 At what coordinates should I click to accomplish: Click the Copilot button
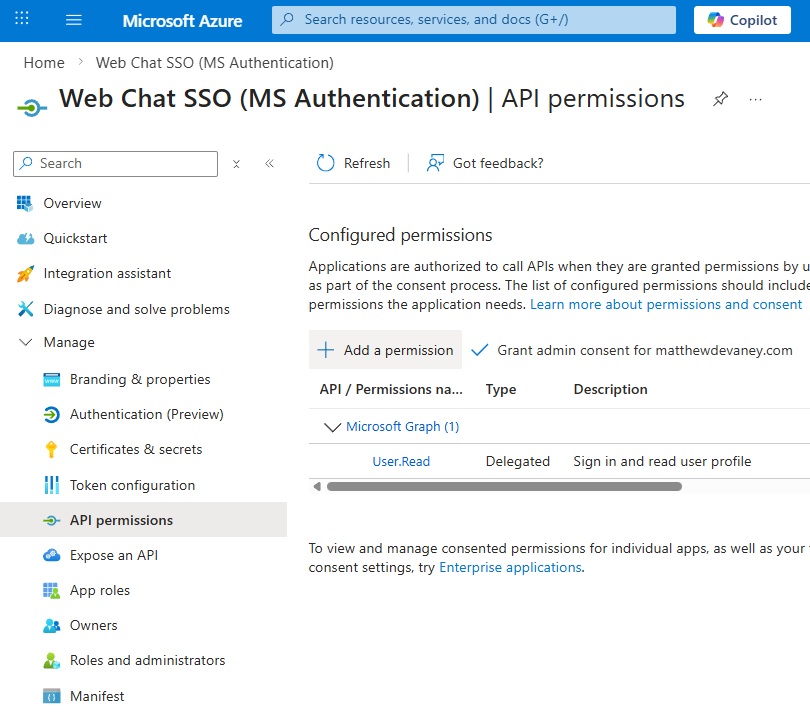pyautogui.click(x=742, y=20)
